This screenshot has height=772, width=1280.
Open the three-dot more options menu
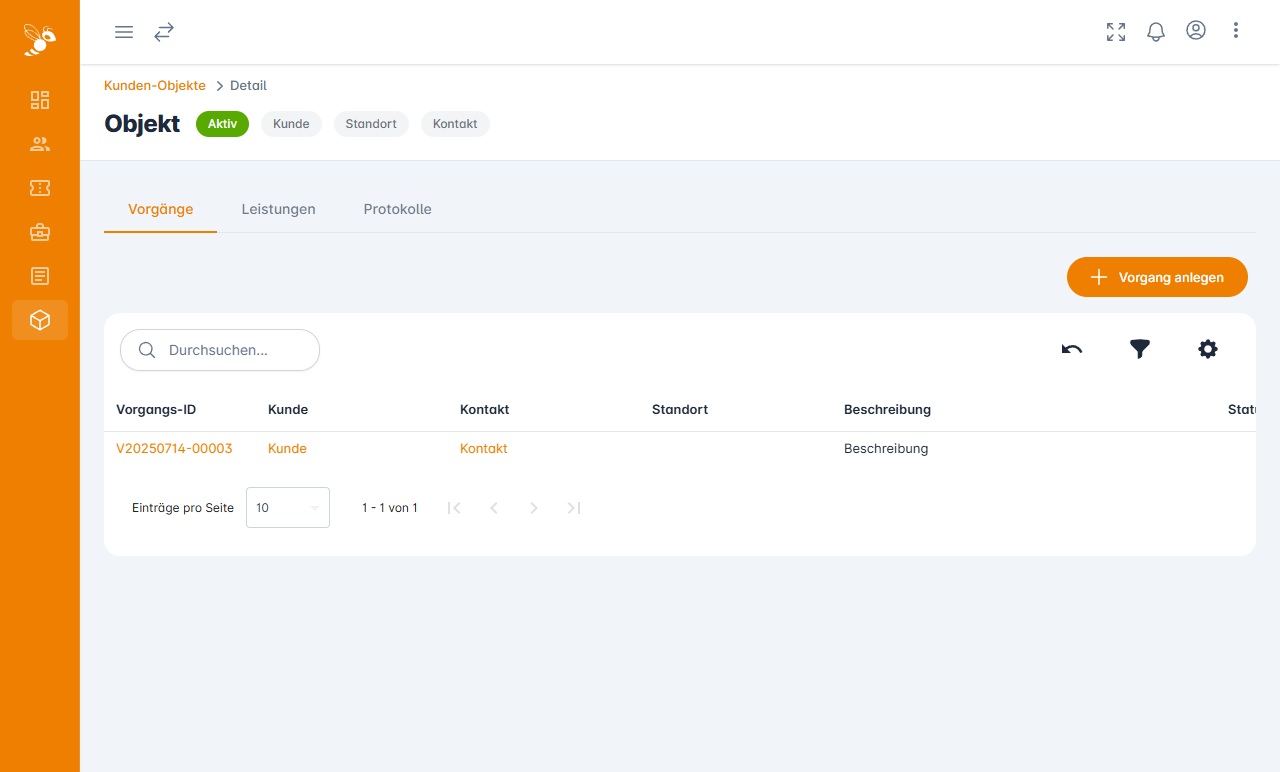click(1236, 31)
